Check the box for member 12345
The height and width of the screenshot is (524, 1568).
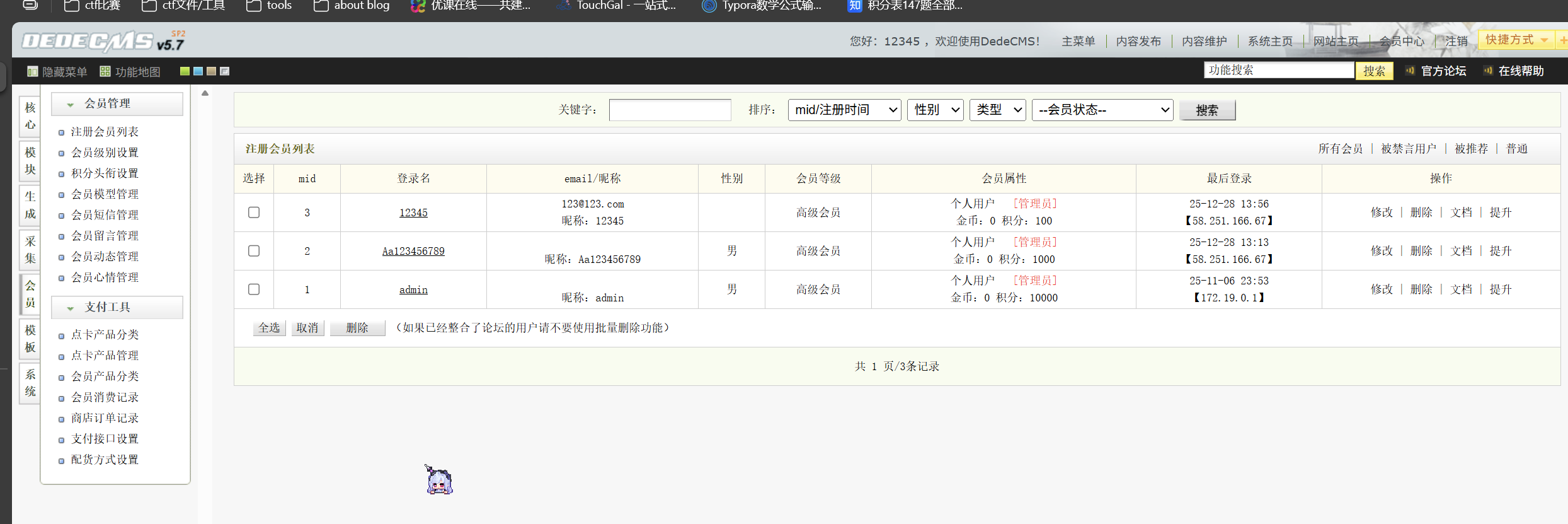click(x=254, y=213)
